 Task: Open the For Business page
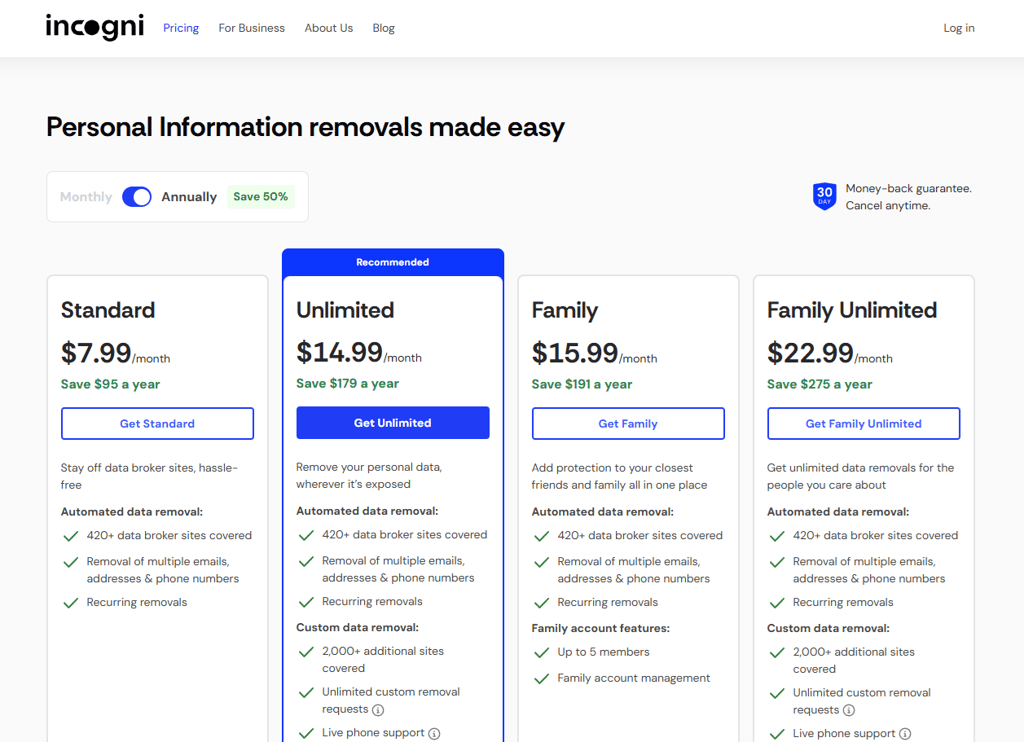pyautogui.click(x=251, y=28)
